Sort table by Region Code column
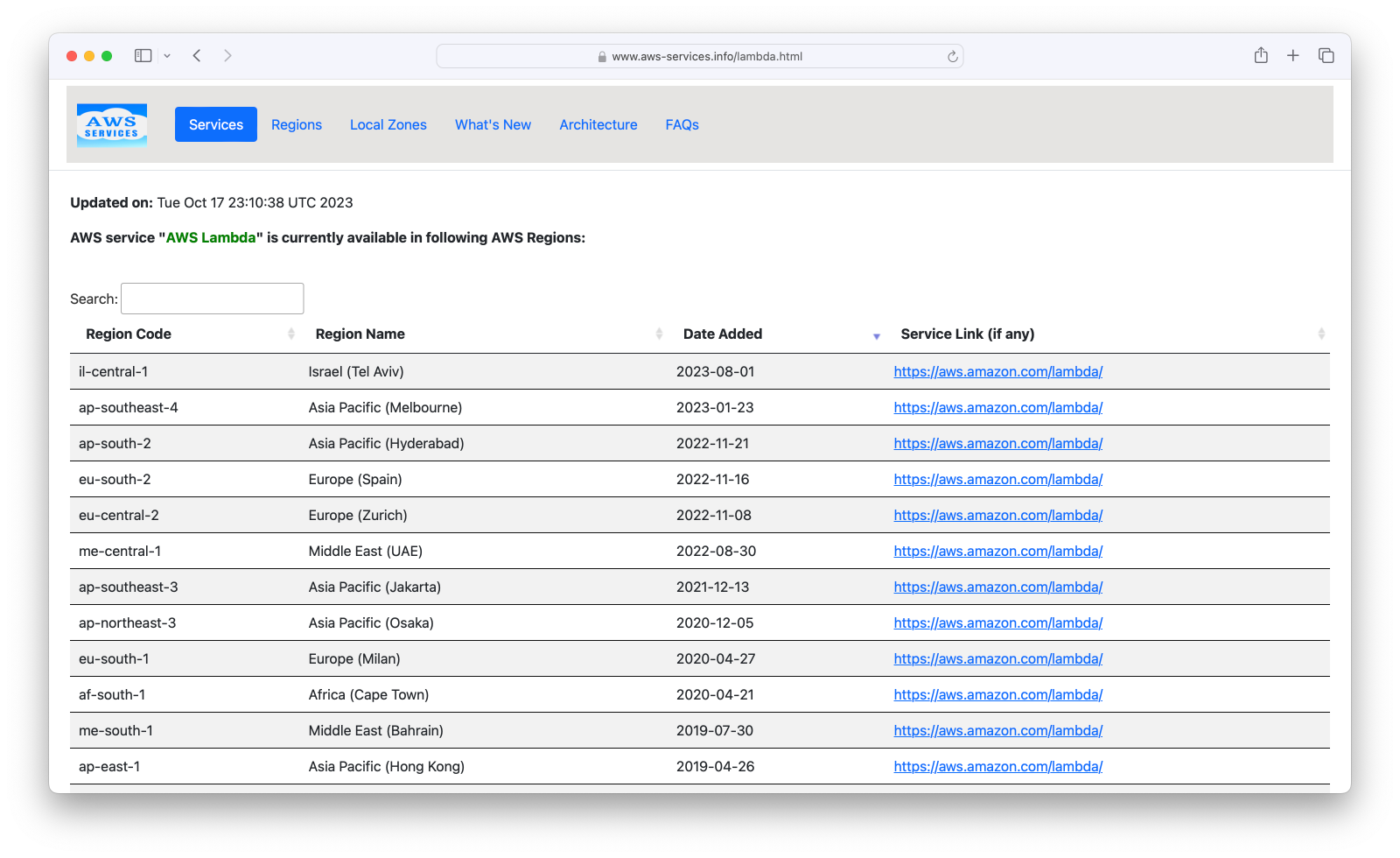The height and width of the screenshot is (858, 1400). pos(129,334)
